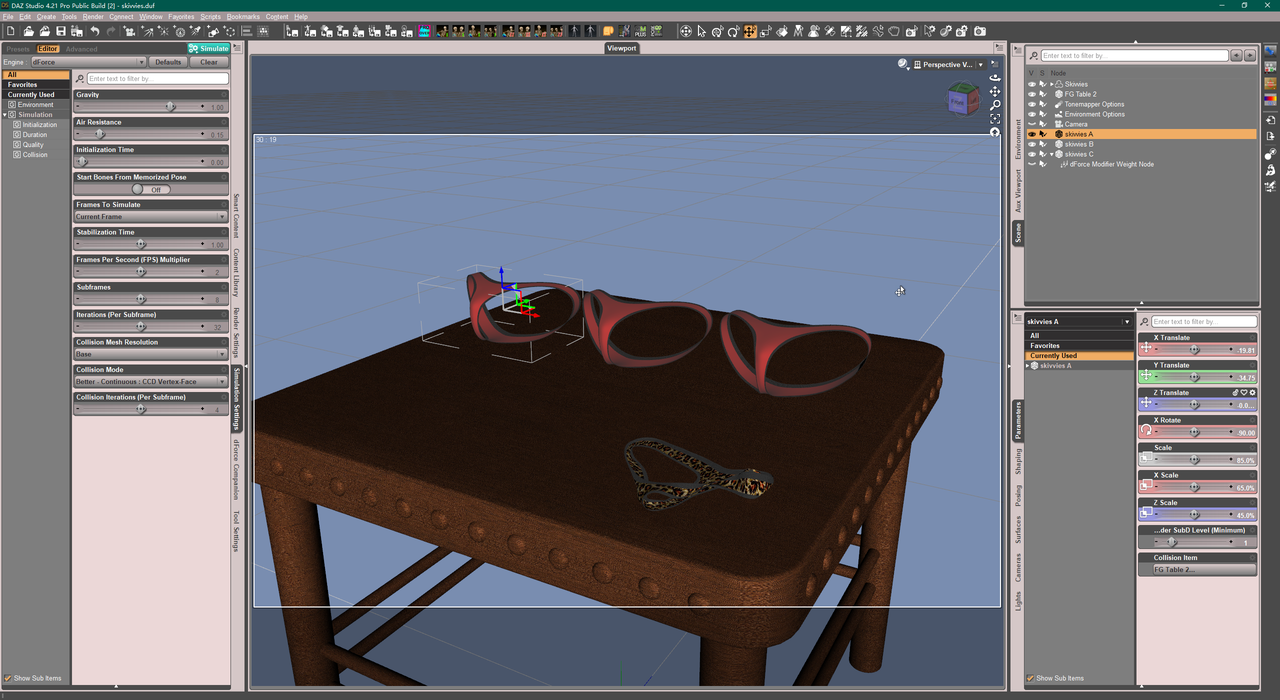Open the Render menu
Screen dimensions: 1280x700
(x=93, y=17)
